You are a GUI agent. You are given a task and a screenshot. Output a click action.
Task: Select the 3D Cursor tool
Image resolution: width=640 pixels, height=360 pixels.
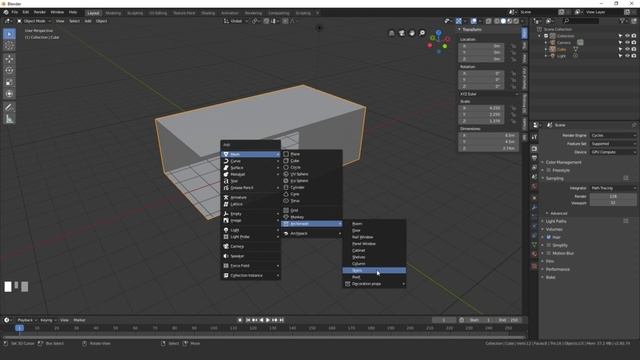9,46
